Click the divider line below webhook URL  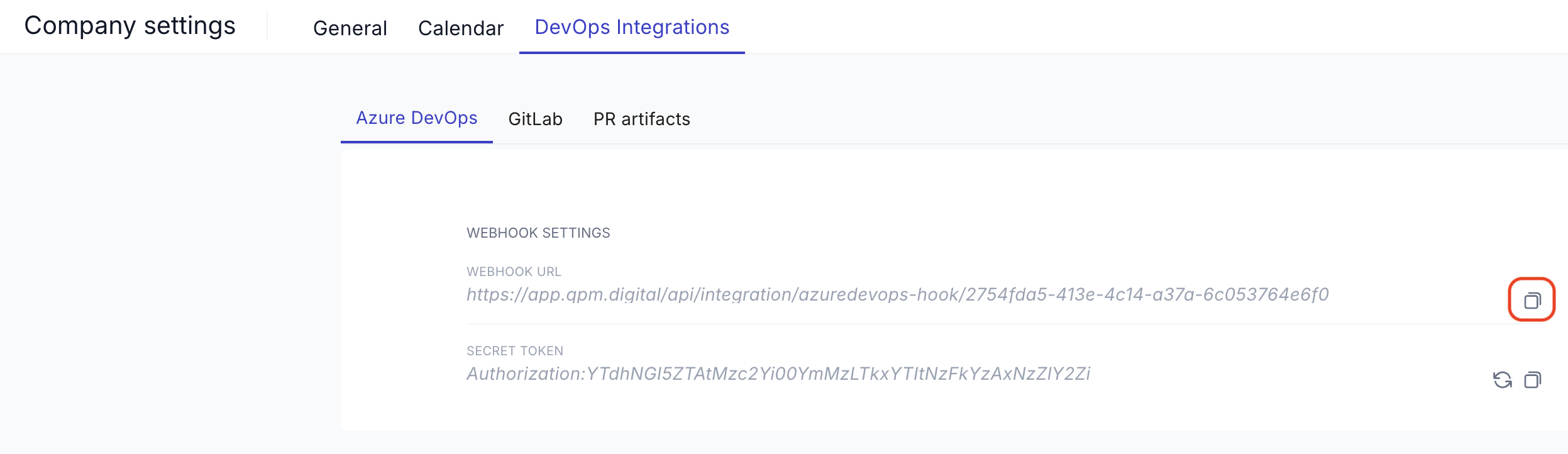coord(943,324)
